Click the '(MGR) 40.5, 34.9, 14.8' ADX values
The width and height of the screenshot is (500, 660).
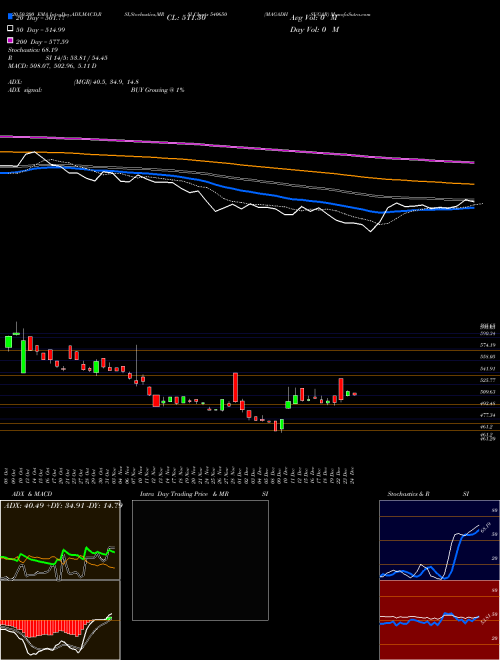click(106, 82)
